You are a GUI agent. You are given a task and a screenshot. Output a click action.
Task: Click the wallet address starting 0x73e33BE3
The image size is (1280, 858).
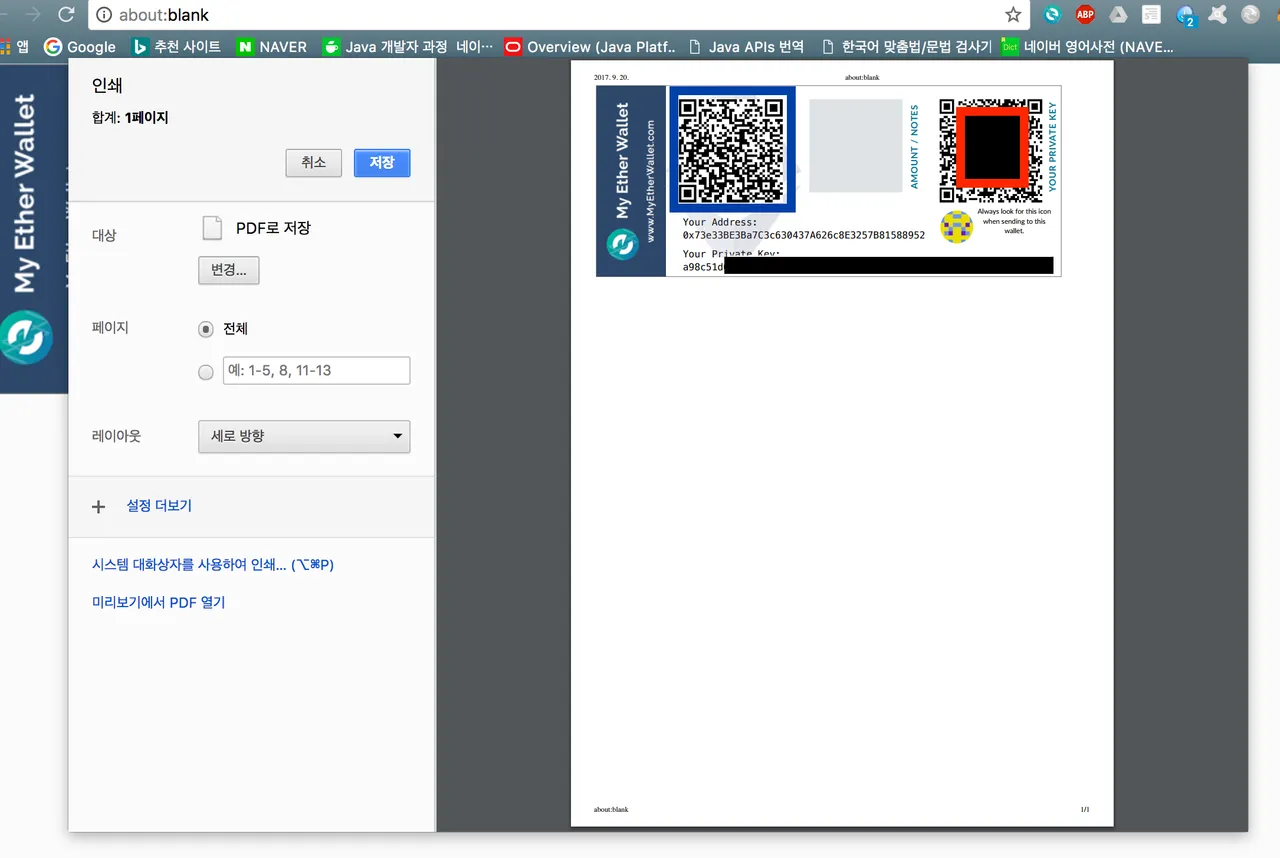click(x=804, y=235)
